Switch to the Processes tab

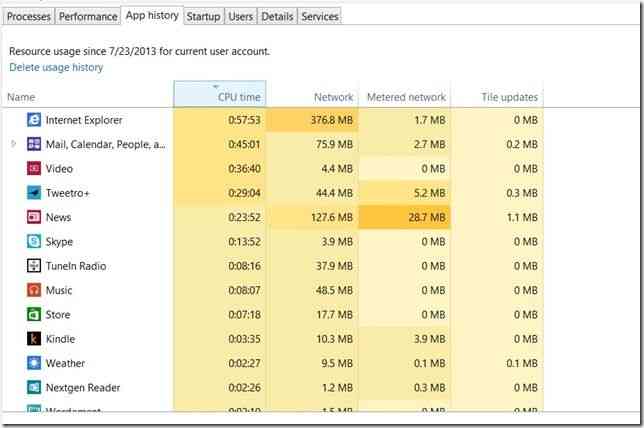[28, 16]
